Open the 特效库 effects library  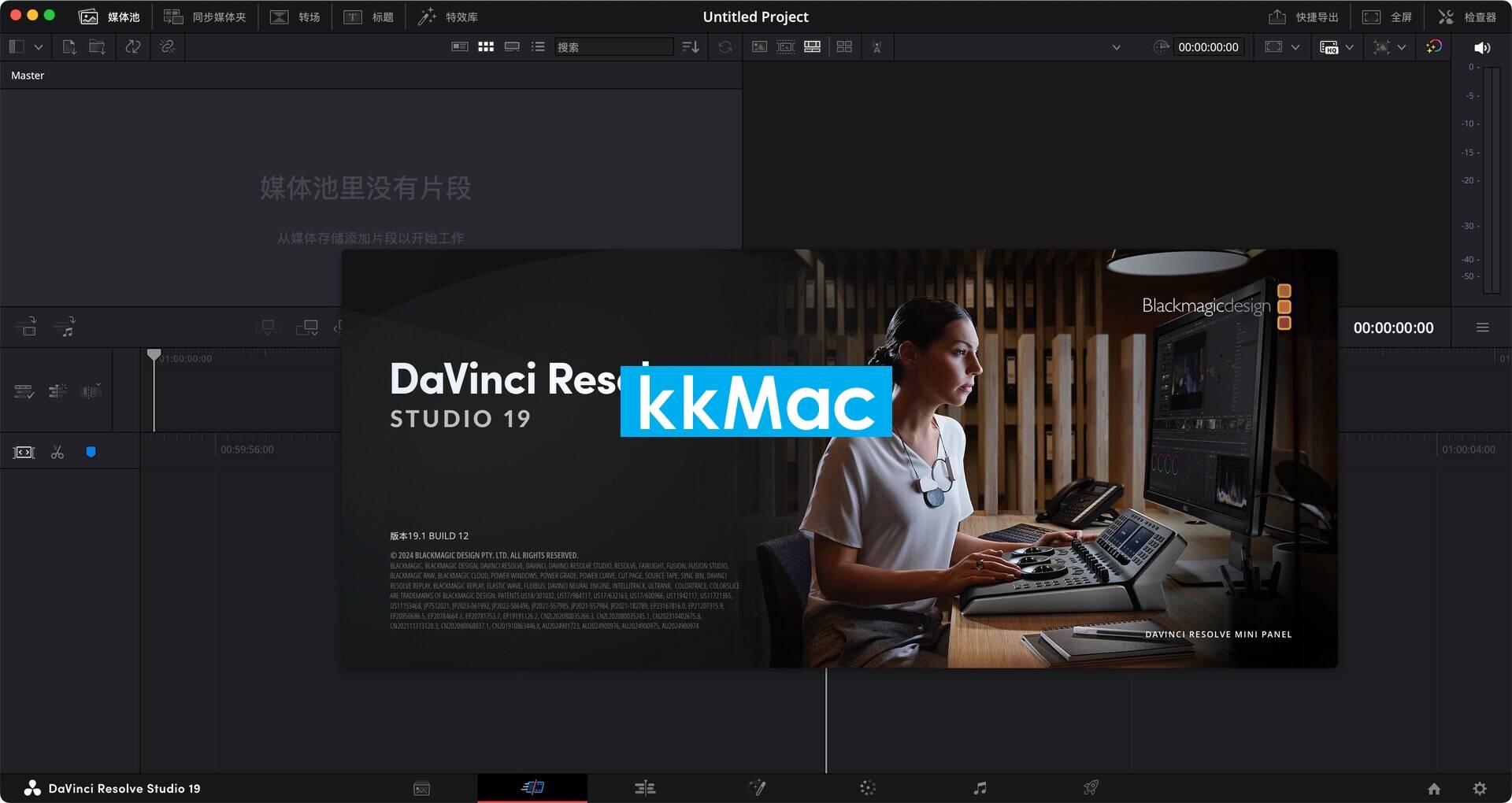(447, 17)
